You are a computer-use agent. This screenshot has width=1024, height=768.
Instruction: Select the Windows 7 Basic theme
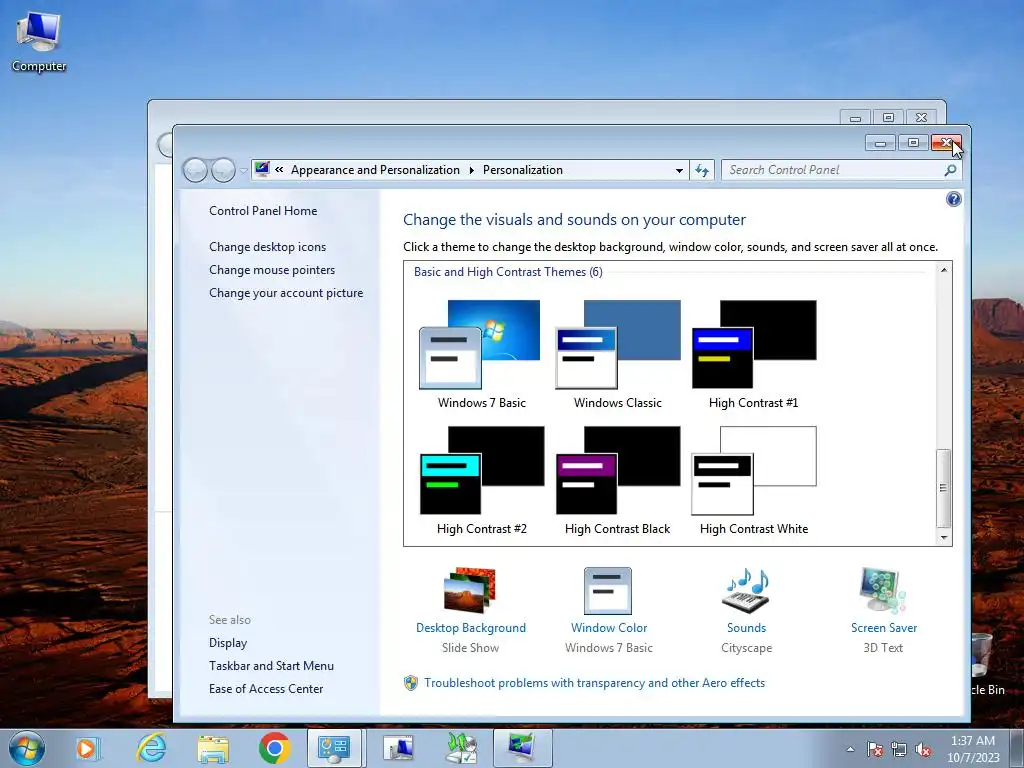(x=481, y=355)
